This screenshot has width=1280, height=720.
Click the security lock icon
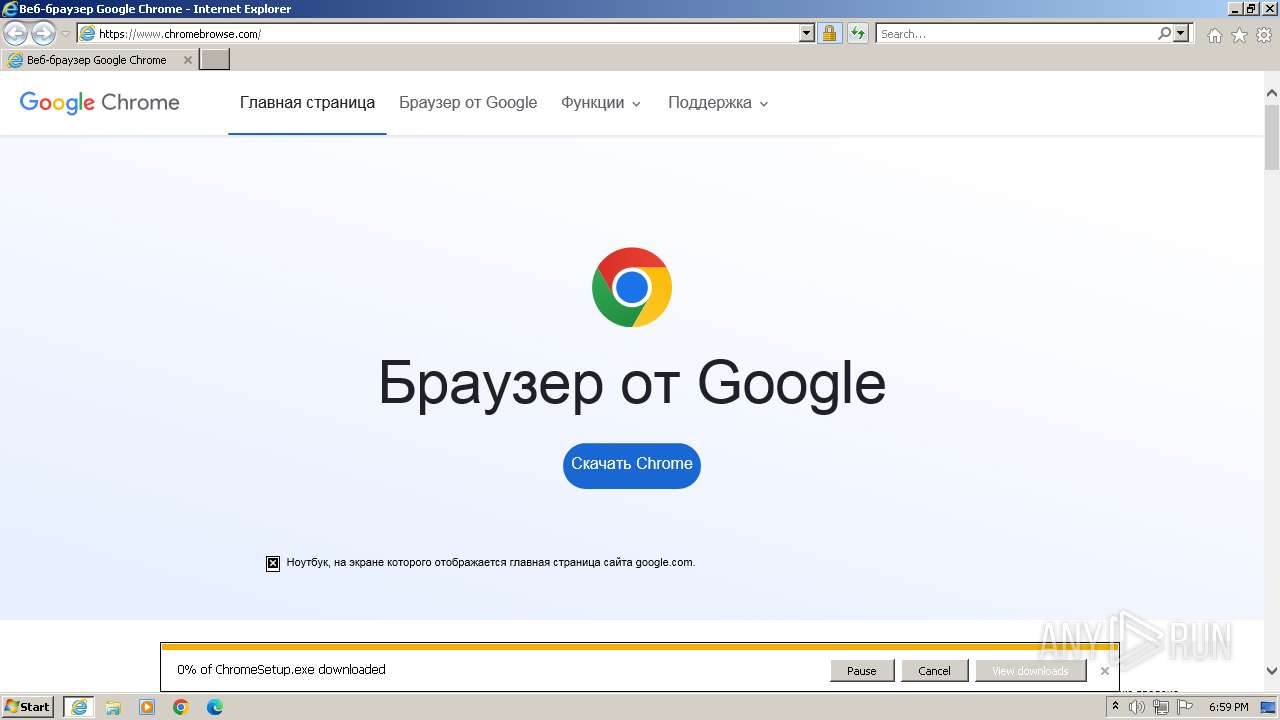[829, 33]
